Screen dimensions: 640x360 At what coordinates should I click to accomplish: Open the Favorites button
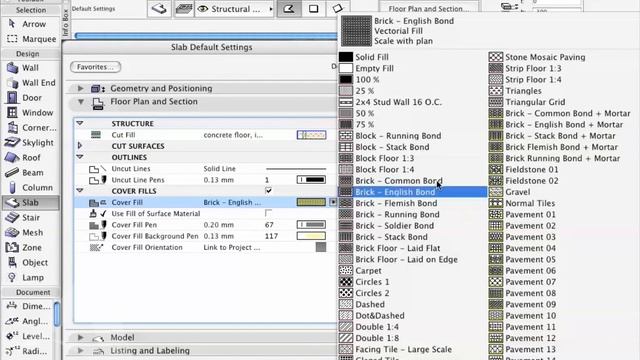[96, 67]
